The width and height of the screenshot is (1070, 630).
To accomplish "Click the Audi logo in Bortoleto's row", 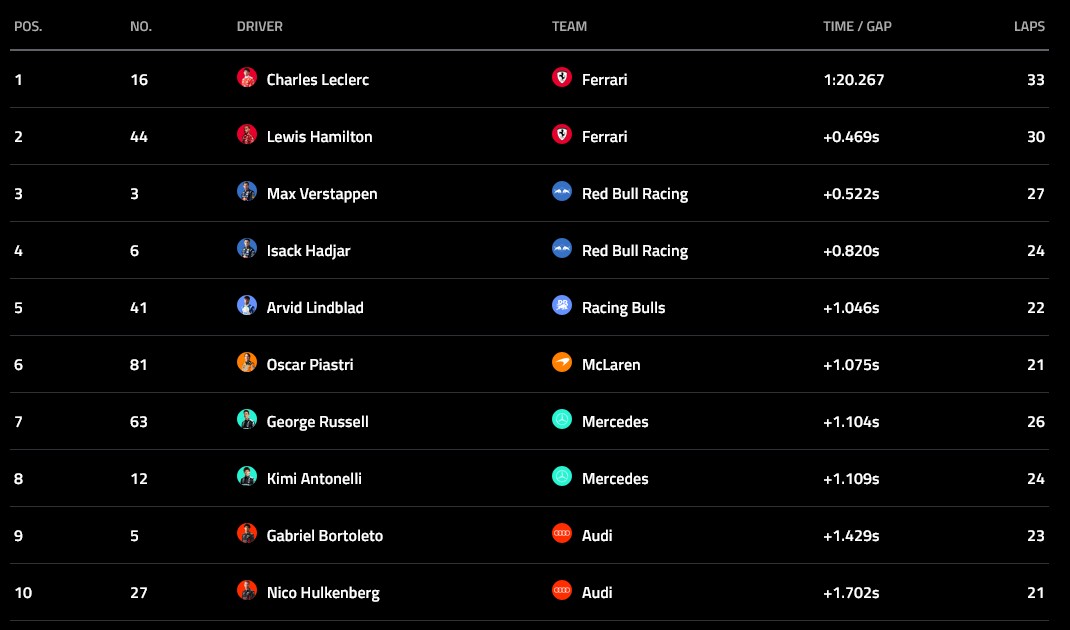I will pos(562,534).
